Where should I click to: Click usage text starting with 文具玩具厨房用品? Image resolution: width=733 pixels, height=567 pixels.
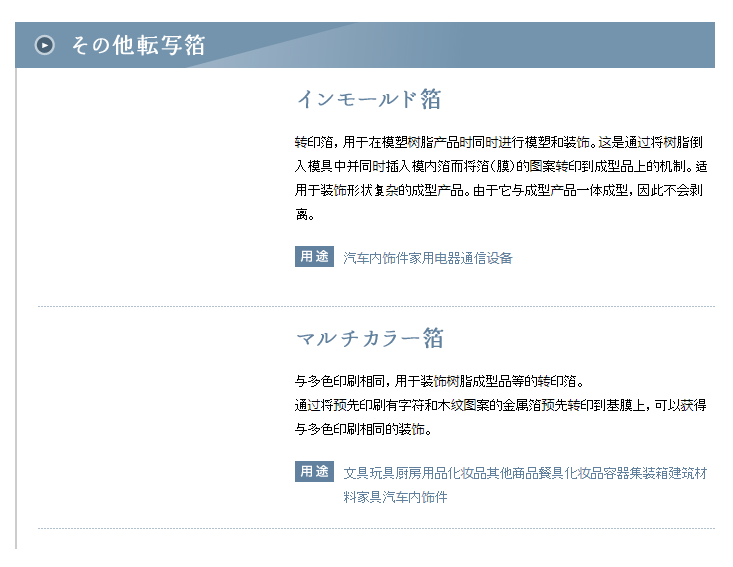coord(524,472)
